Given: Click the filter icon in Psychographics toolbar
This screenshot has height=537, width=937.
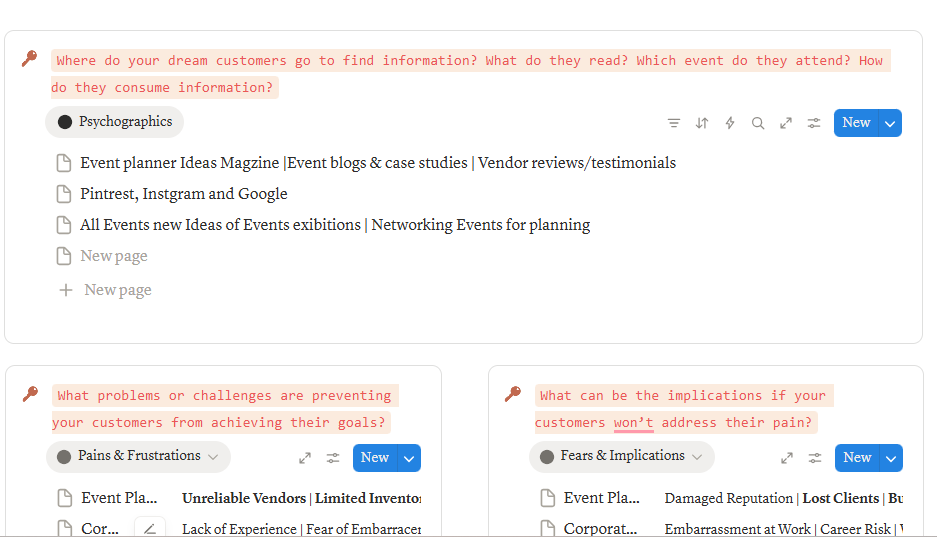Looking at the screenshot, I should [674, 123].
